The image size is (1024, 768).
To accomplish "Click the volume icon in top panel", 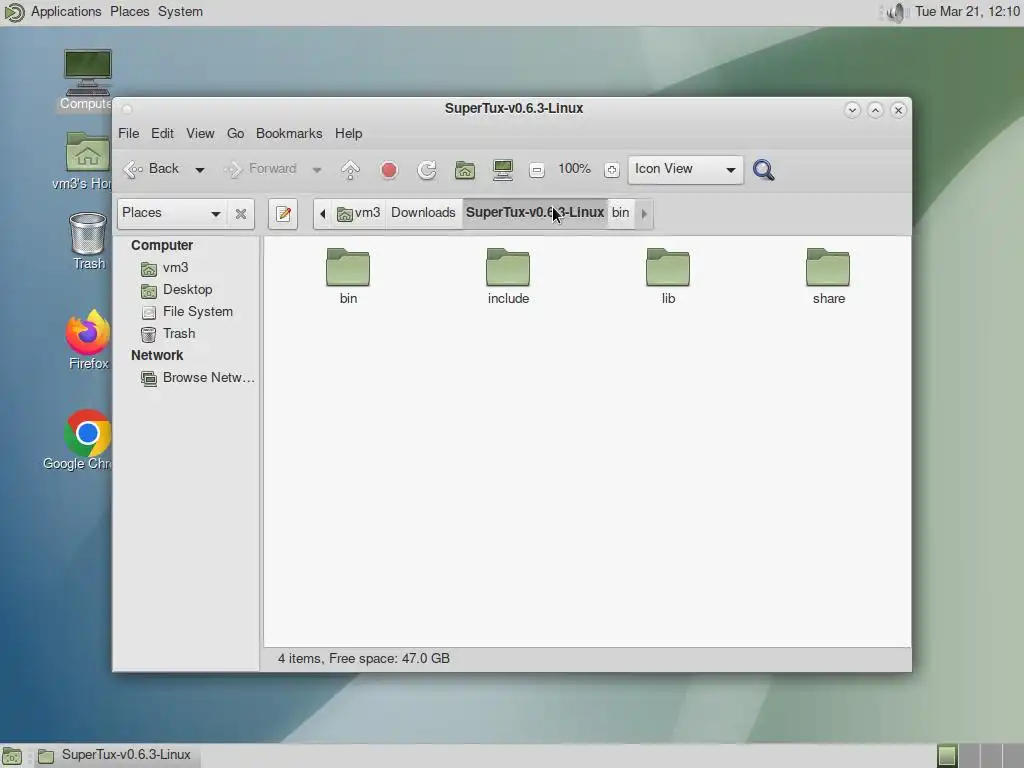I will point(896,12).
